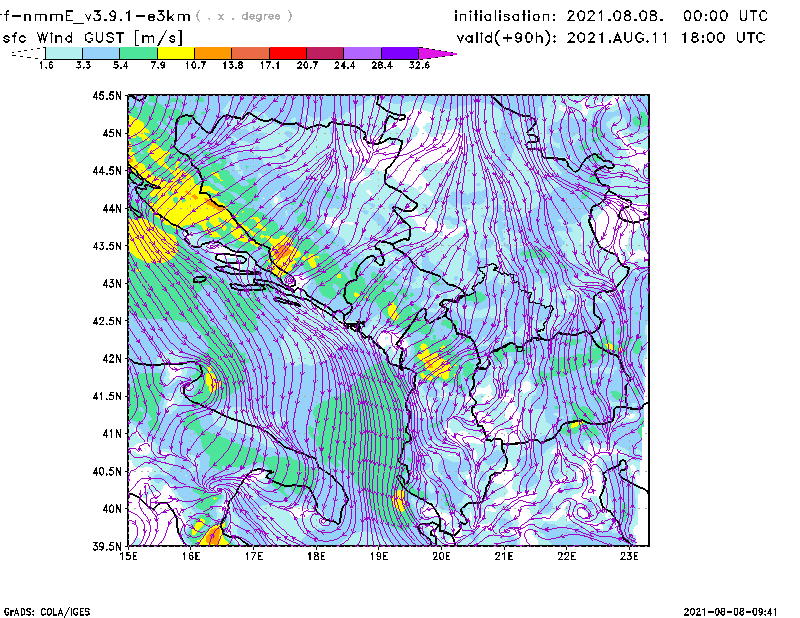Click the legend value "24.4"
The width and height of the screenshot is (800, 618).
(344, 65)
